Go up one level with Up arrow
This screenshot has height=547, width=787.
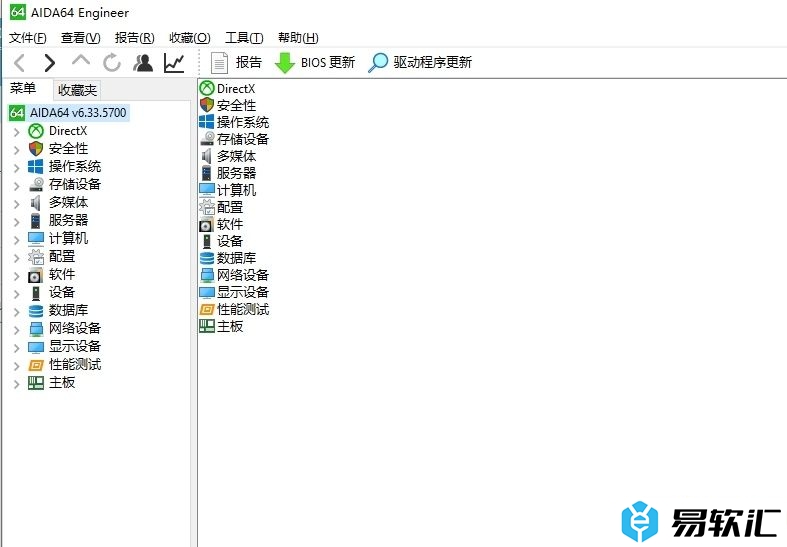click(81, 61)
